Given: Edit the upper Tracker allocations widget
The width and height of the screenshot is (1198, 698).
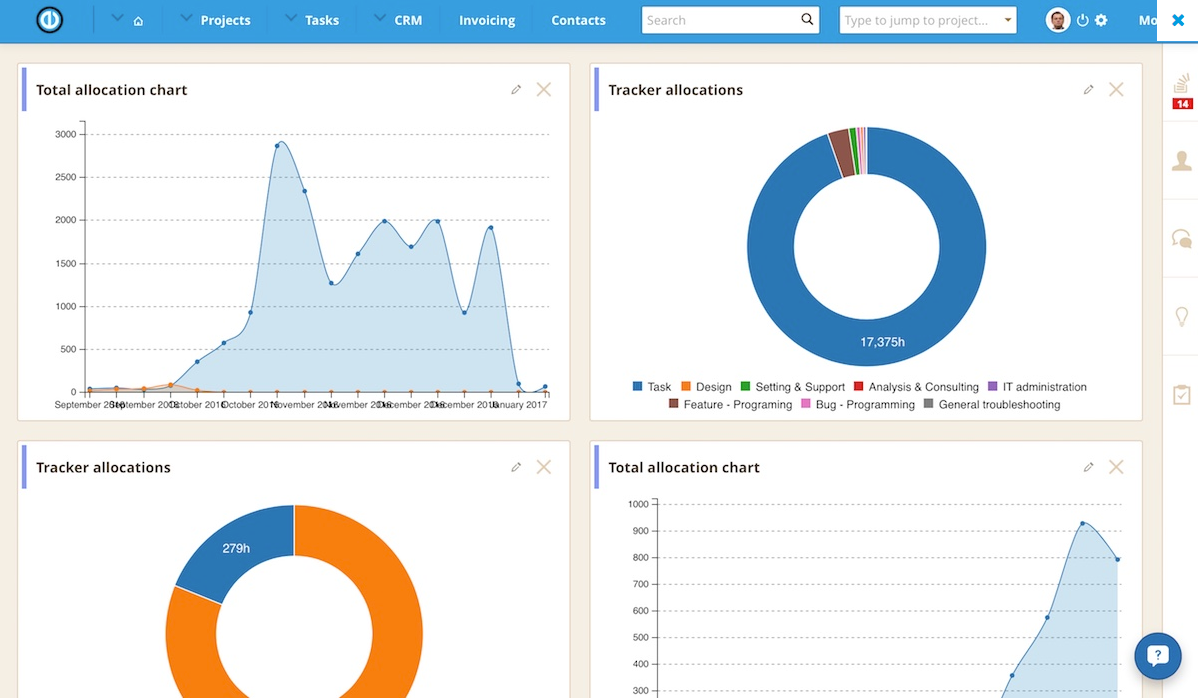Looking at the screenshot, I should click(1089, 90).
